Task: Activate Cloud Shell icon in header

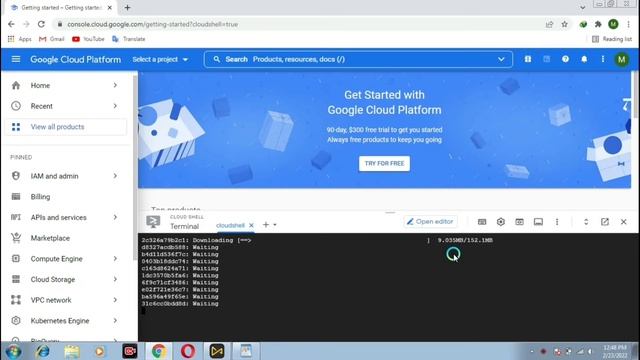Action: tap(547, 60)
